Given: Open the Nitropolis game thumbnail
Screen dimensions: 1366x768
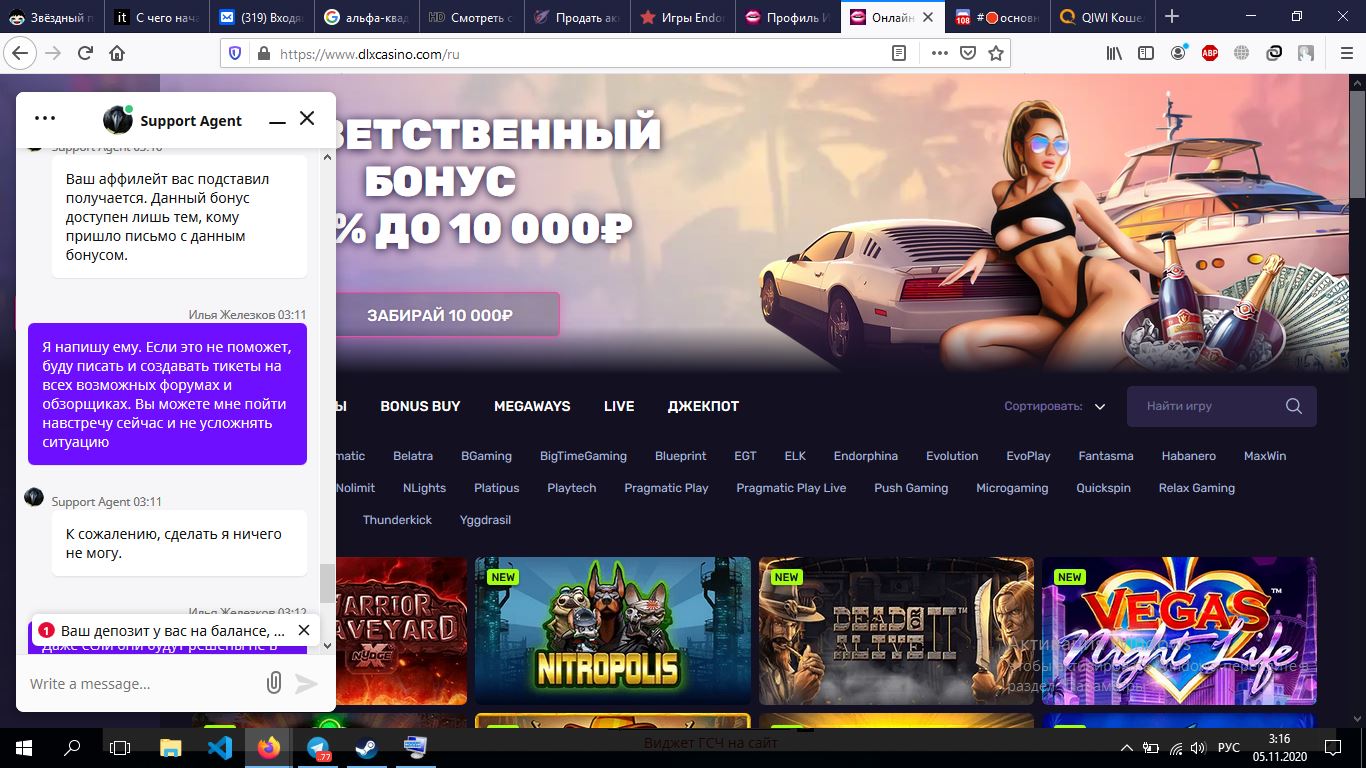Looking at the screenshot, I should point(613,631).
